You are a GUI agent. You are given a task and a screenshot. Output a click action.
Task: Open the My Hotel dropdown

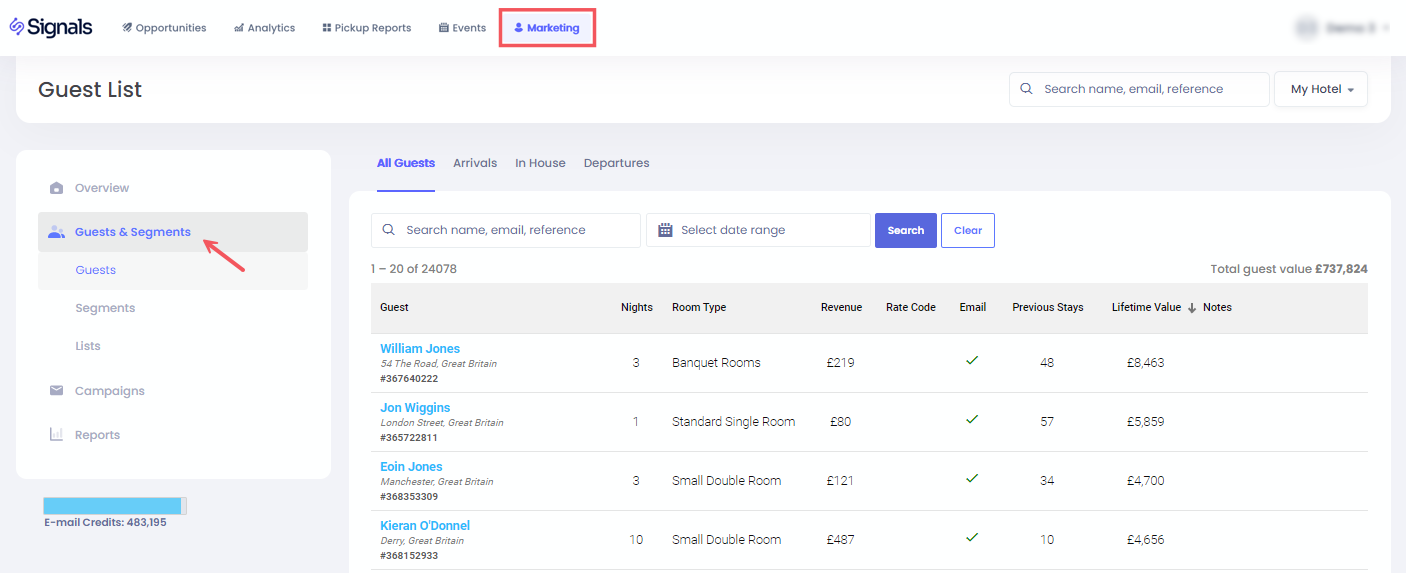tap(1320, 89)
